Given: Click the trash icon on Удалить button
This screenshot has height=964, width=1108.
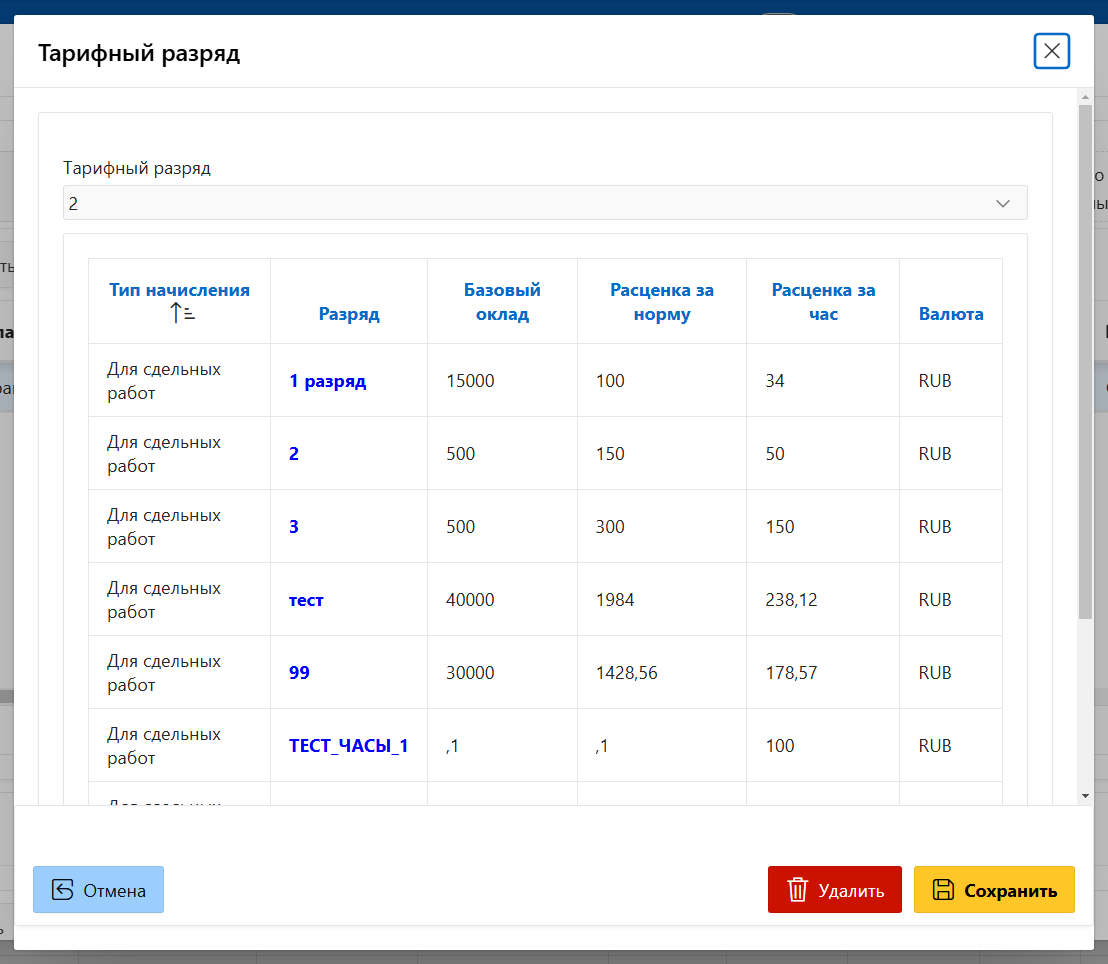Looking at the screenshot, I should click(x=797, y=890).
